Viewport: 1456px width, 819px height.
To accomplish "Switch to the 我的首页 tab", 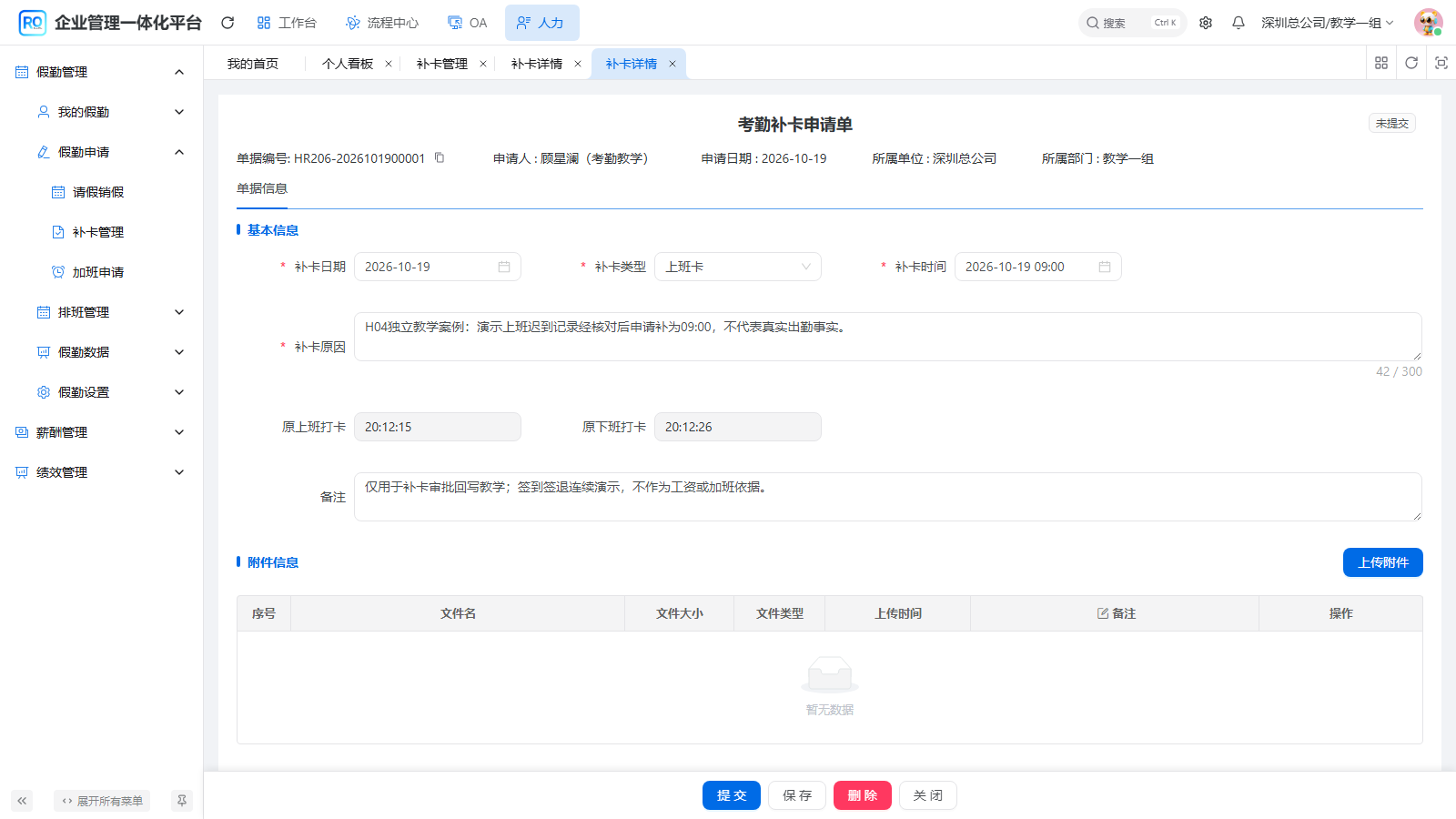I will [x=253, y=64].
